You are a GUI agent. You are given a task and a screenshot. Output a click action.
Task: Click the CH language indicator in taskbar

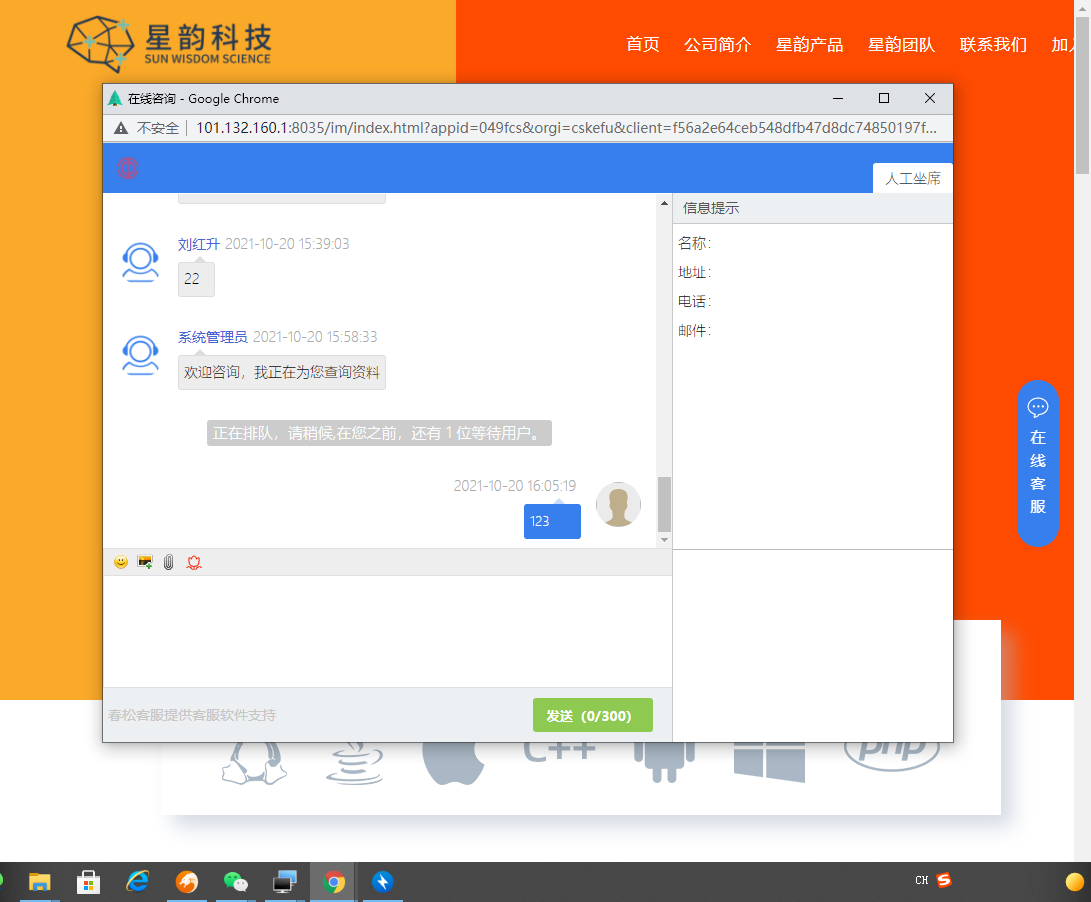pyautogui.click(x=921, y=881)
